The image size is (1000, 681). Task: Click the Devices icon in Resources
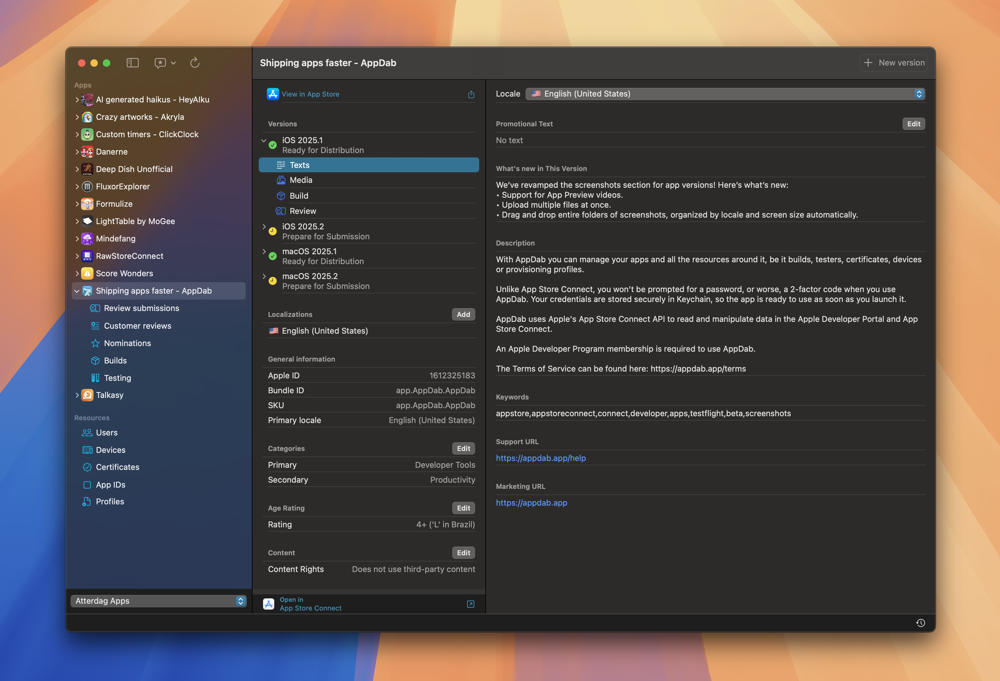pyautogui.click(x=87, y=450)
